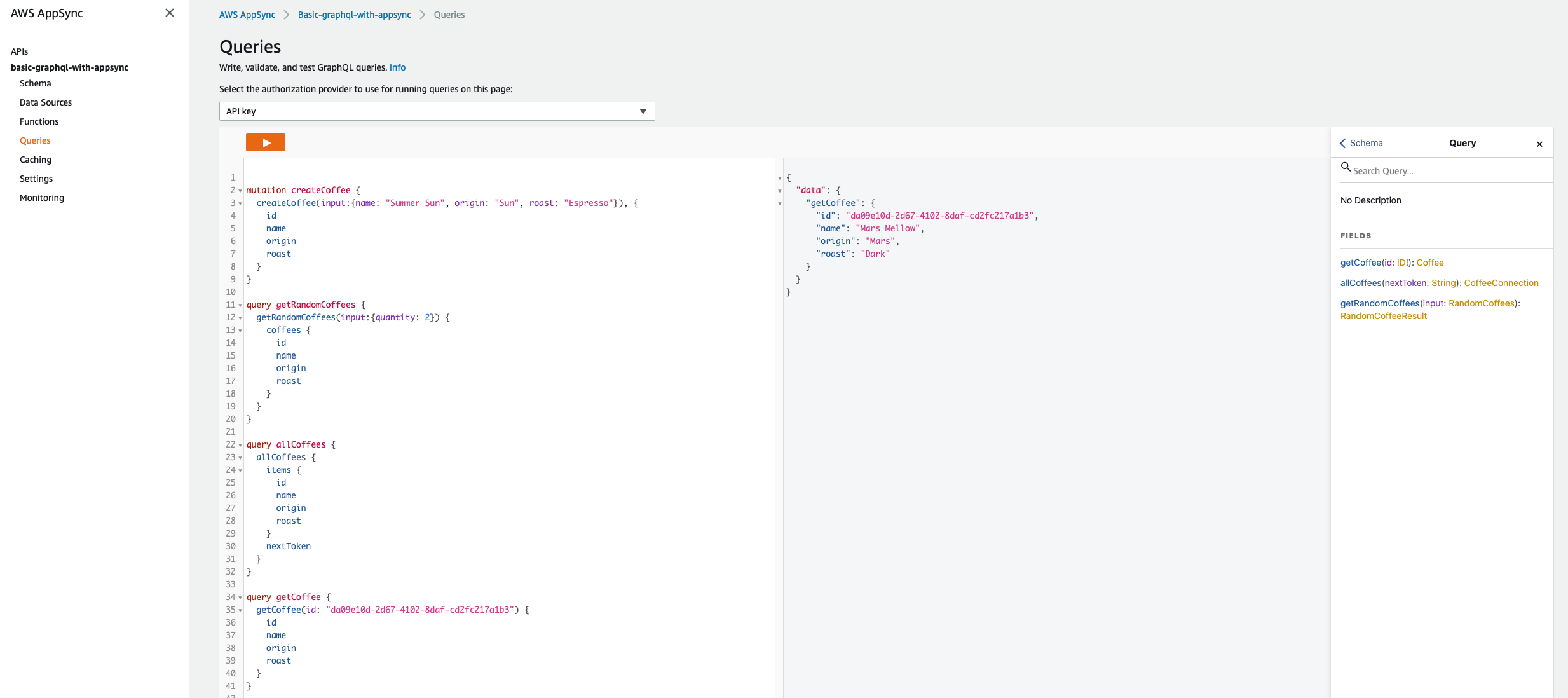This screenshot has width=1568, height=698.
Task: Close the AWS AppSync side navigation
Action: pos(169,13)
